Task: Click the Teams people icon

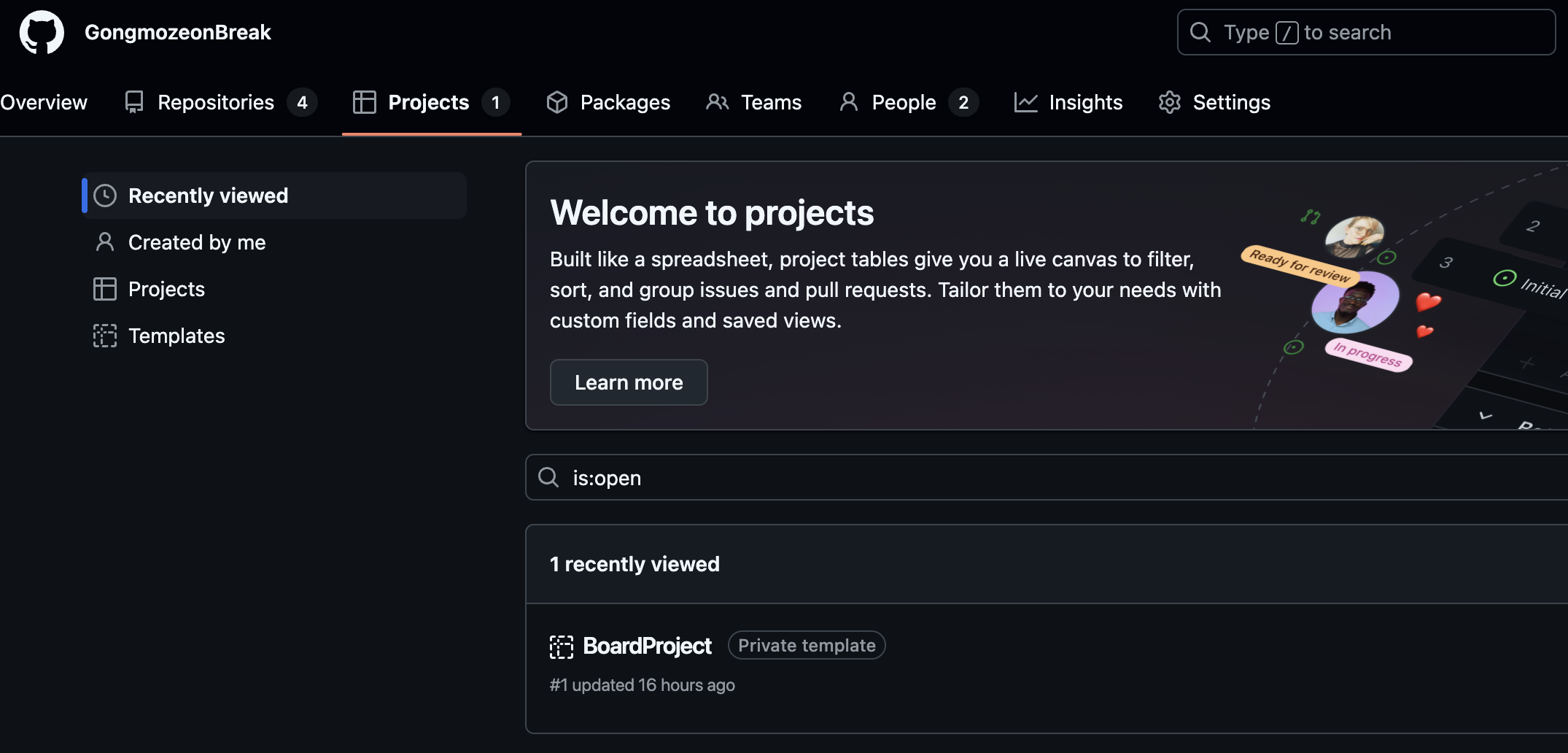Action: tap(717, 102)
